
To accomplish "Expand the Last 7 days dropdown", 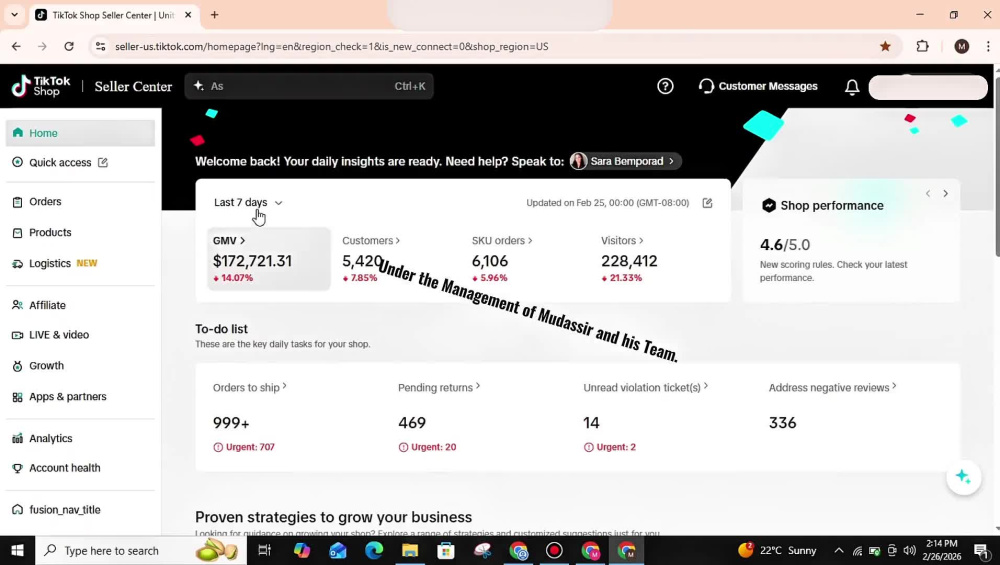I will 248,203.
